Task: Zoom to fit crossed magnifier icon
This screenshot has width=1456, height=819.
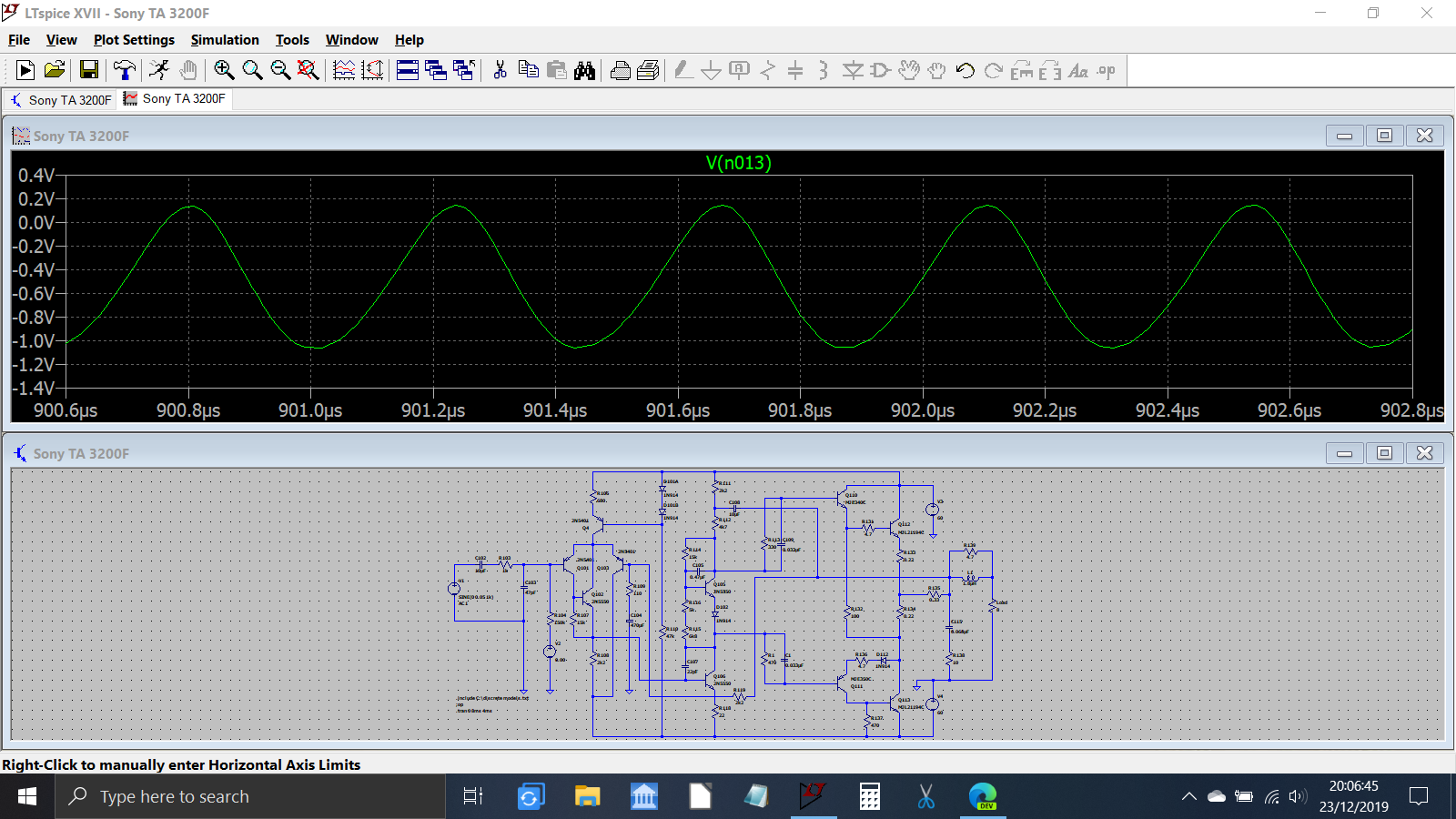Action: 308,70
